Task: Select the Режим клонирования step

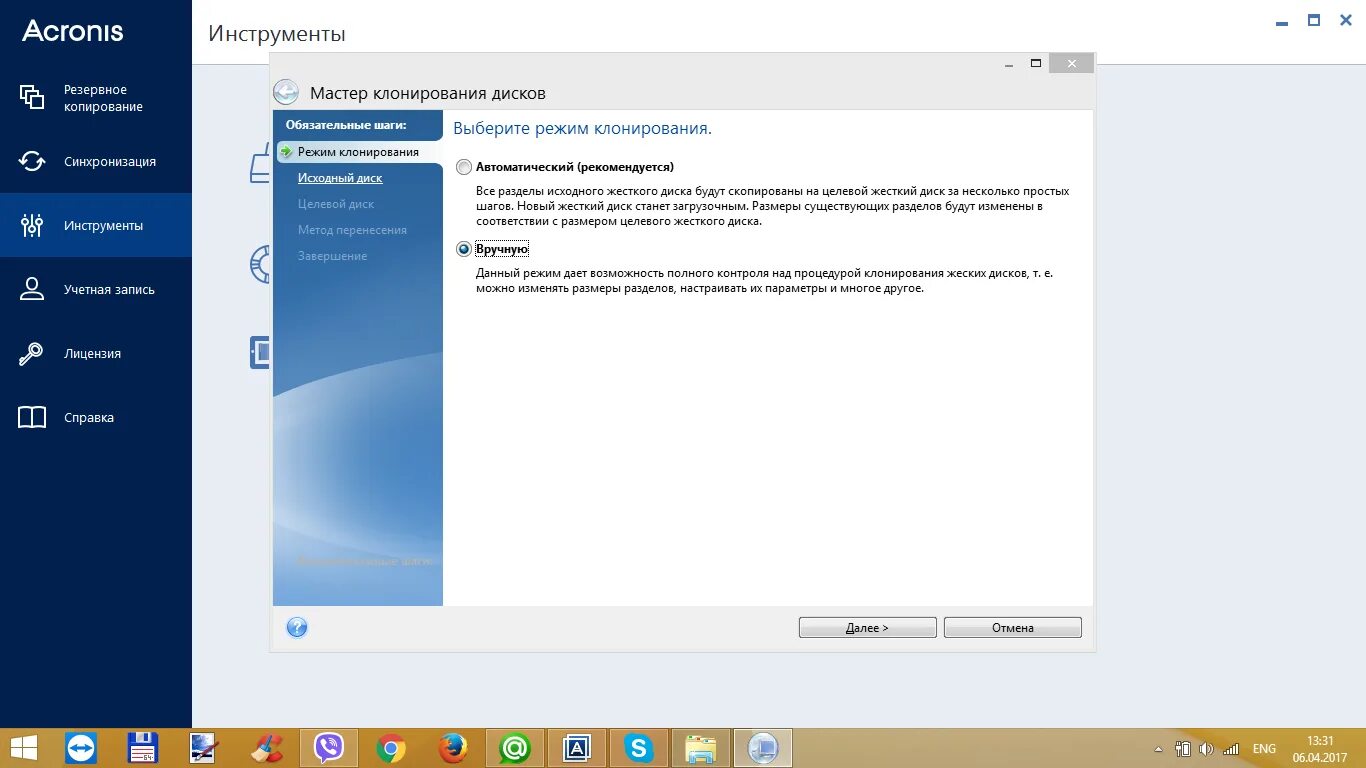Action: [x=358, y=152]
